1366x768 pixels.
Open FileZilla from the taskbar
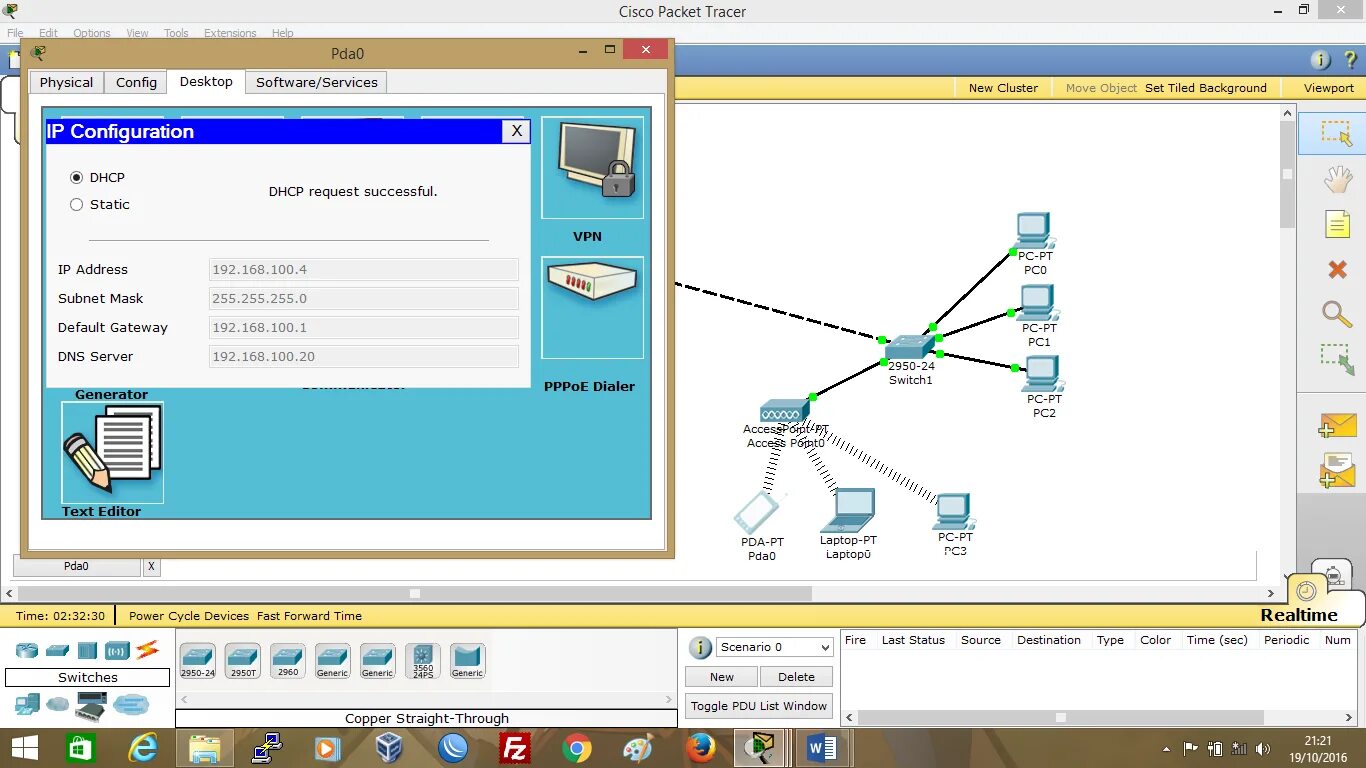[514, 748]
